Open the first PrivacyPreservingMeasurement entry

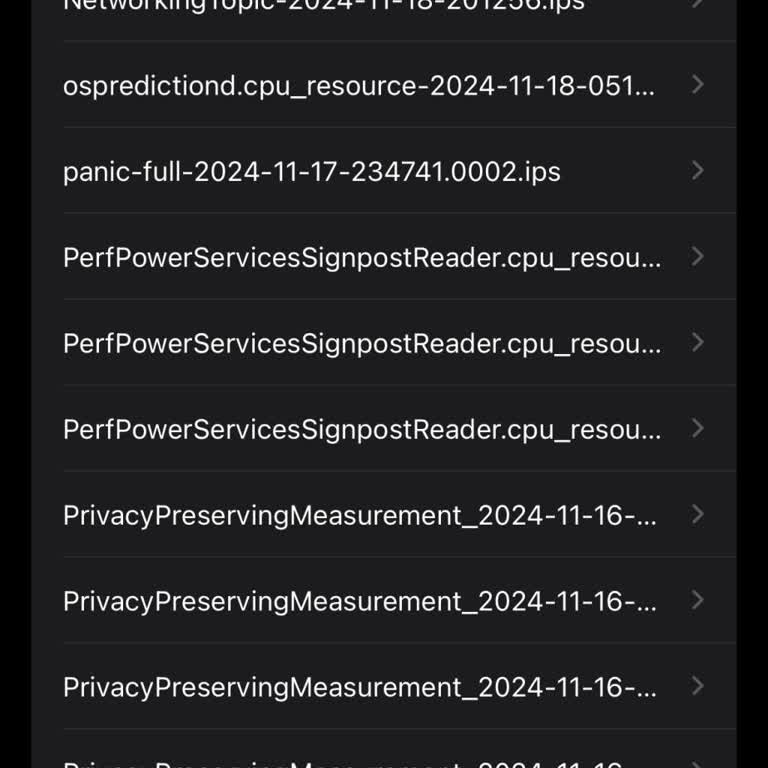pyautogui.click(x=360, y=516)
